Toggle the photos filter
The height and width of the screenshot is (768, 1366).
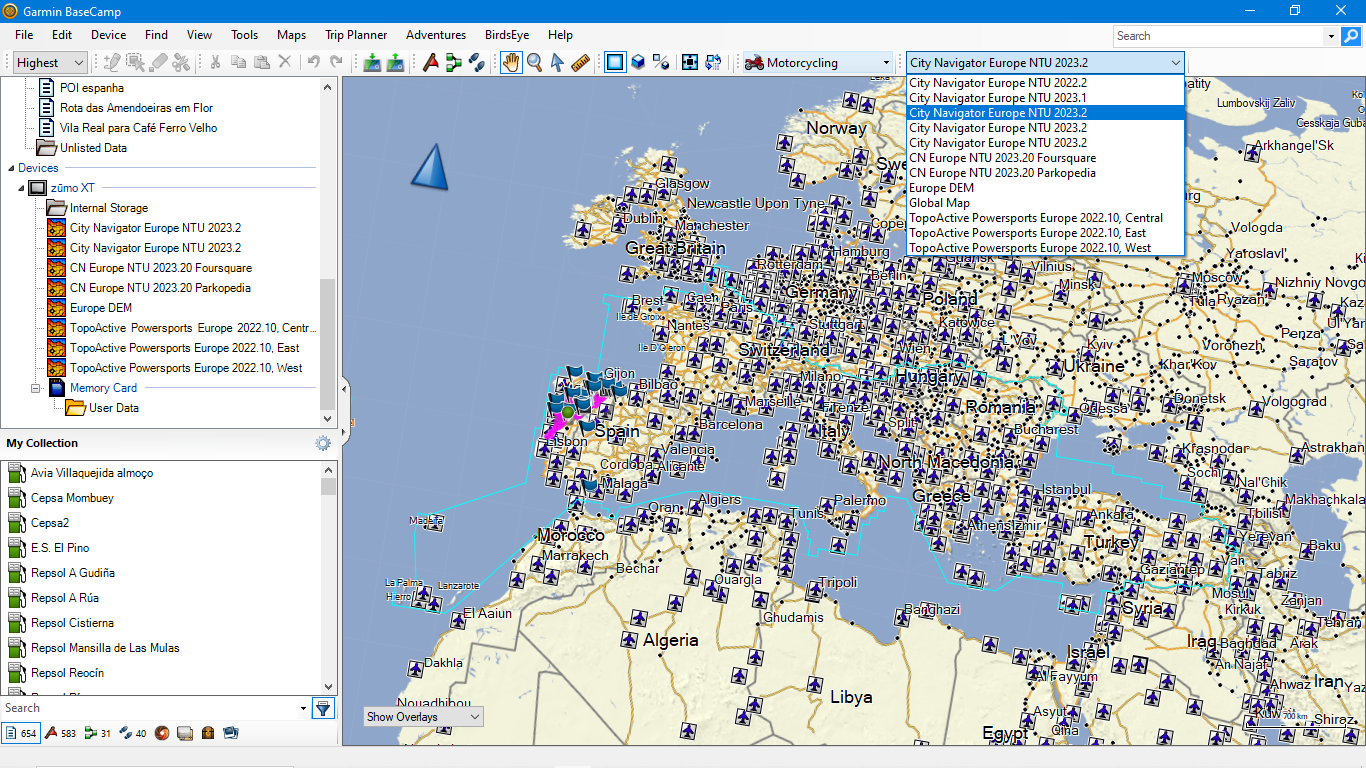231,733
